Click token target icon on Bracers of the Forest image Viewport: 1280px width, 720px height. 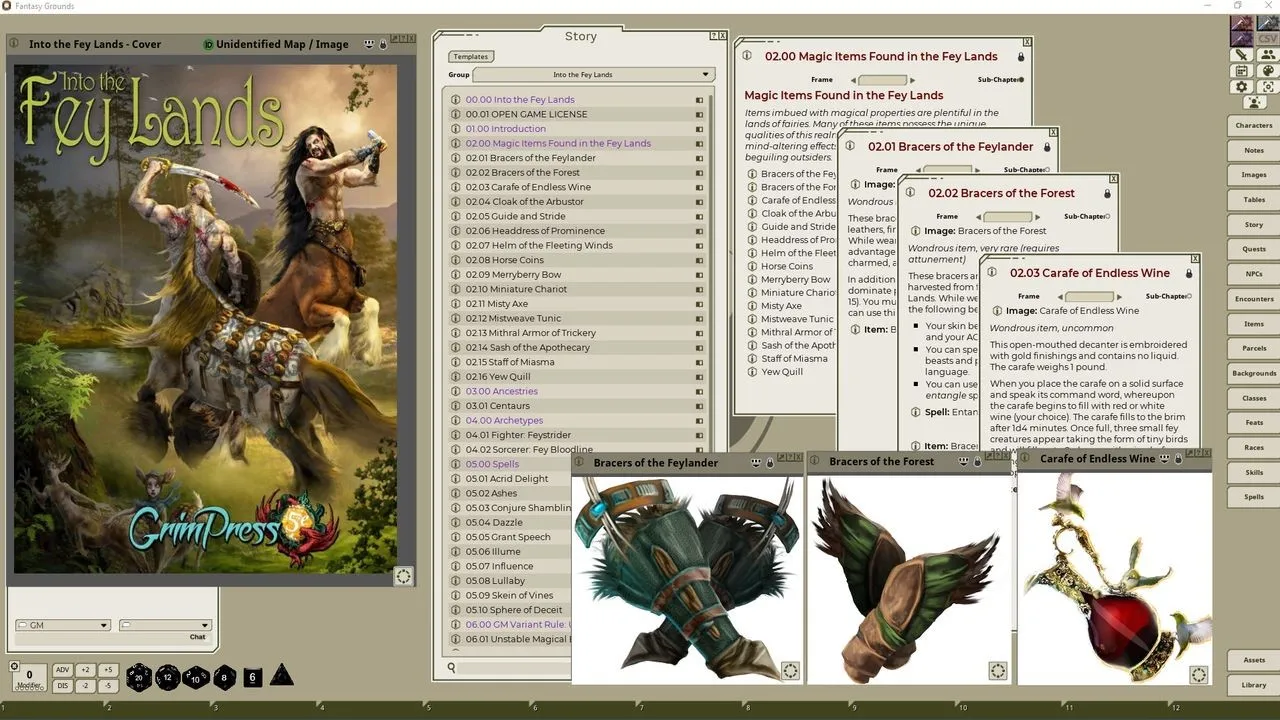click(x=997, y=671)
